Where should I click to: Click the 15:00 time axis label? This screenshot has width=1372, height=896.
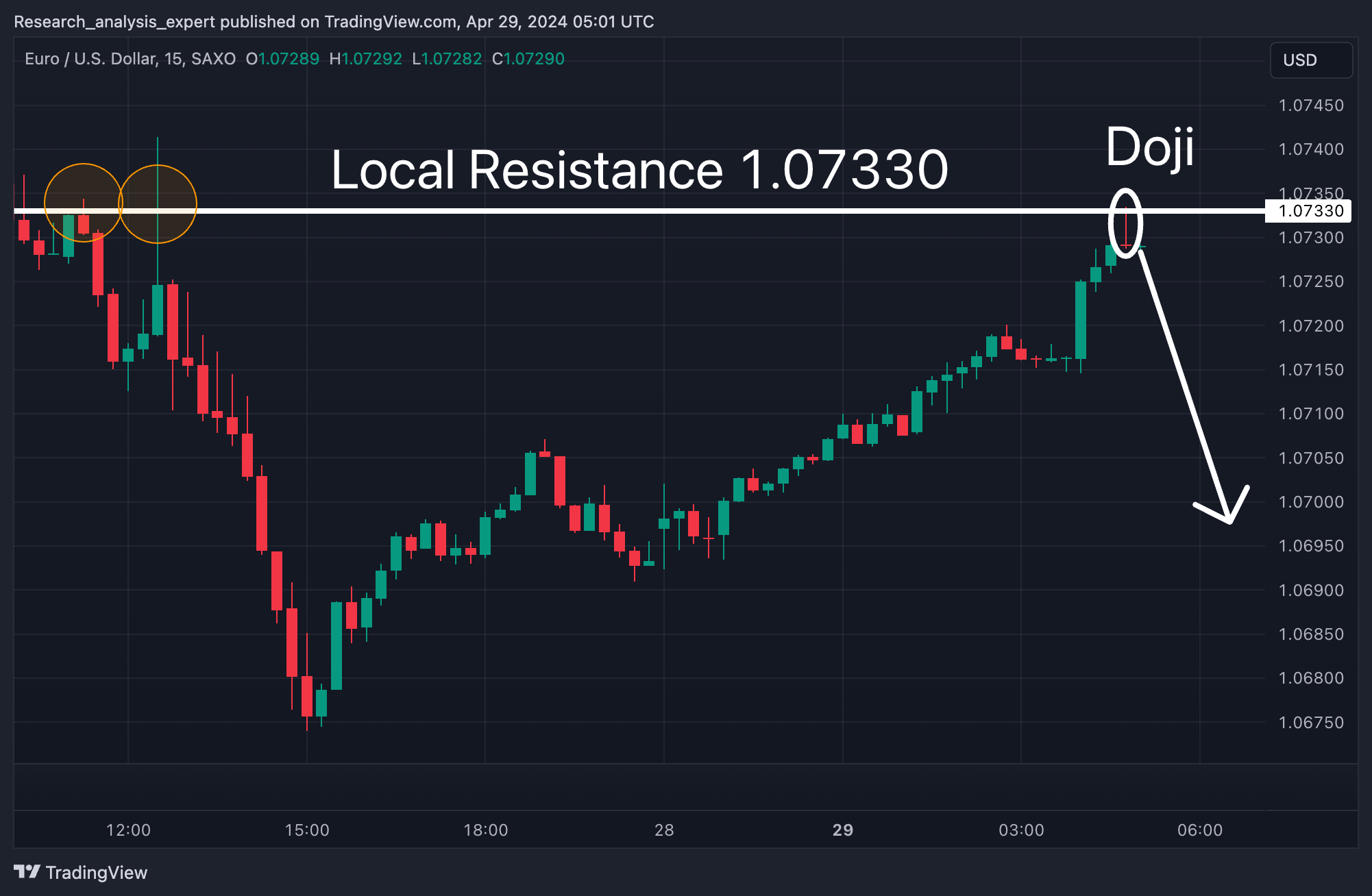(307, 830)
